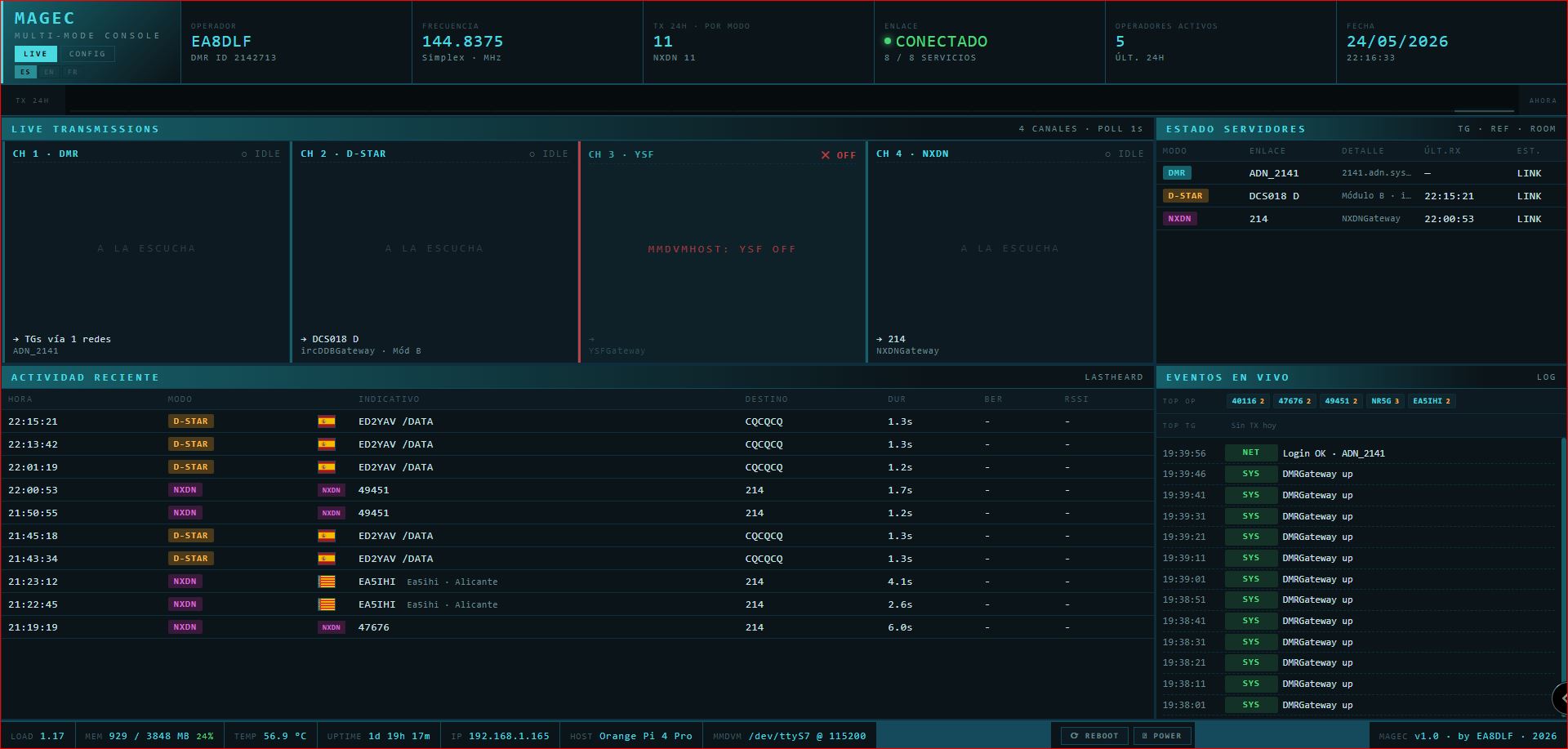Select top operator tag EA5IHI
The height and width of the screenshot is (749, 1568).
click(1432, 401)
